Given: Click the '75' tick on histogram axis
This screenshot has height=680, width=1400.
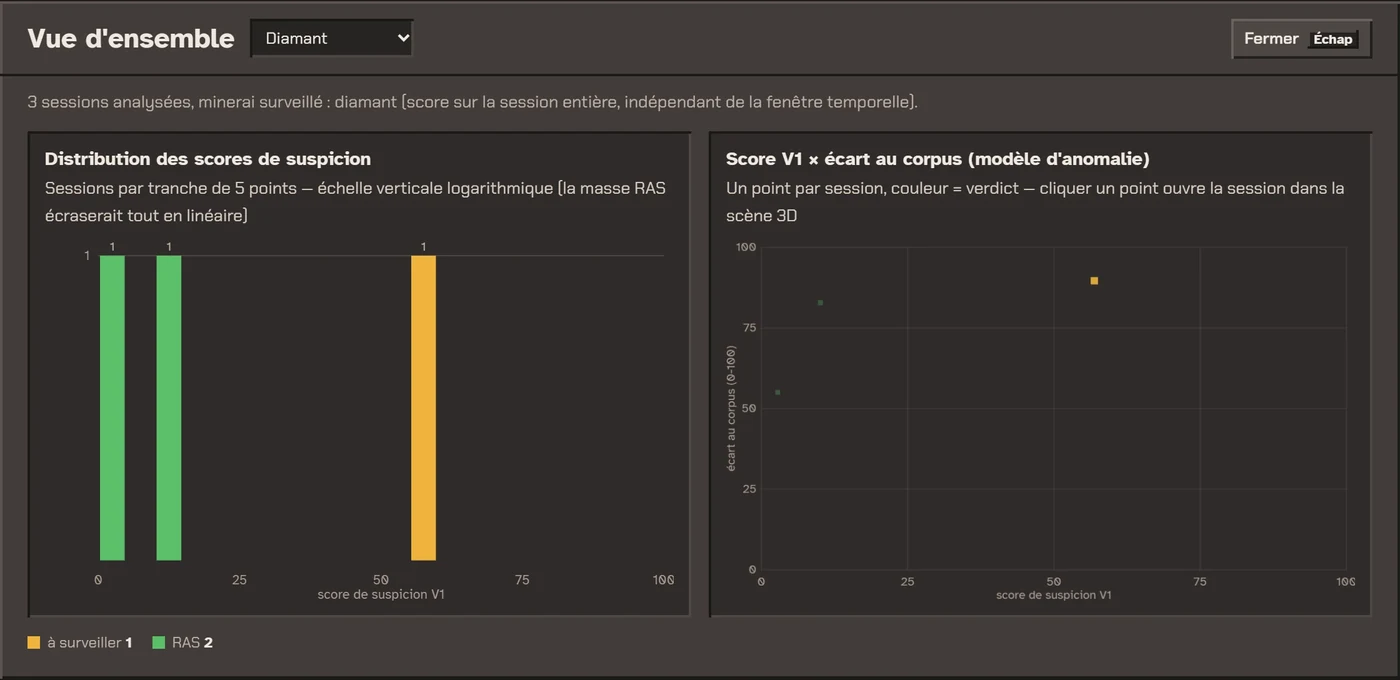Looking at the screenshot, I should (522, 580).
